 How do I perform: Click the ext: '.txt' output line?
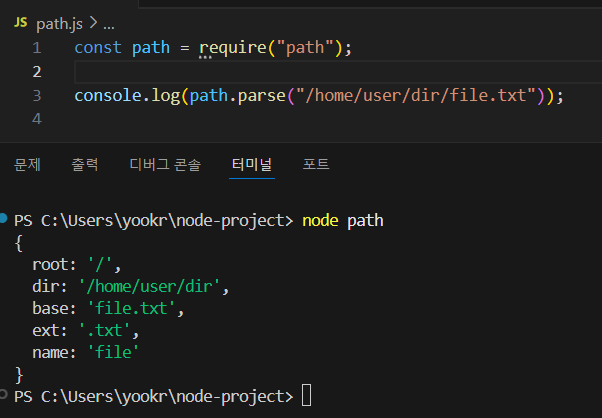click(x=86, y=330)
